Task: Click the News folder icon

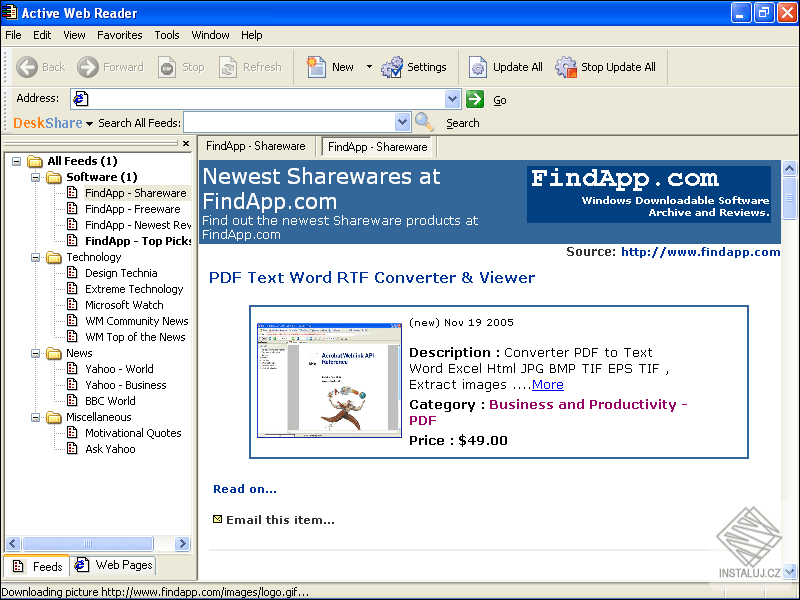Action: (x=54, y=353)
